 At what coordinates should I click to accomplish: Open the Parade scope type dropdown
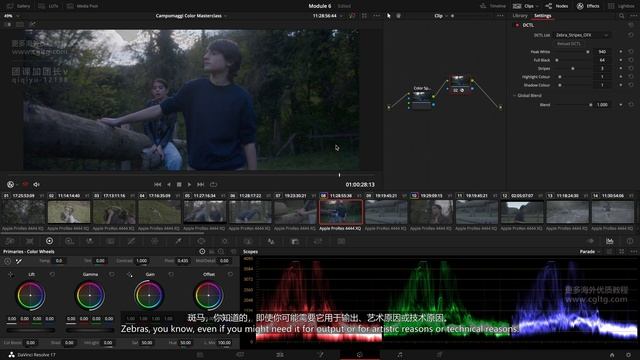point(590,252)
